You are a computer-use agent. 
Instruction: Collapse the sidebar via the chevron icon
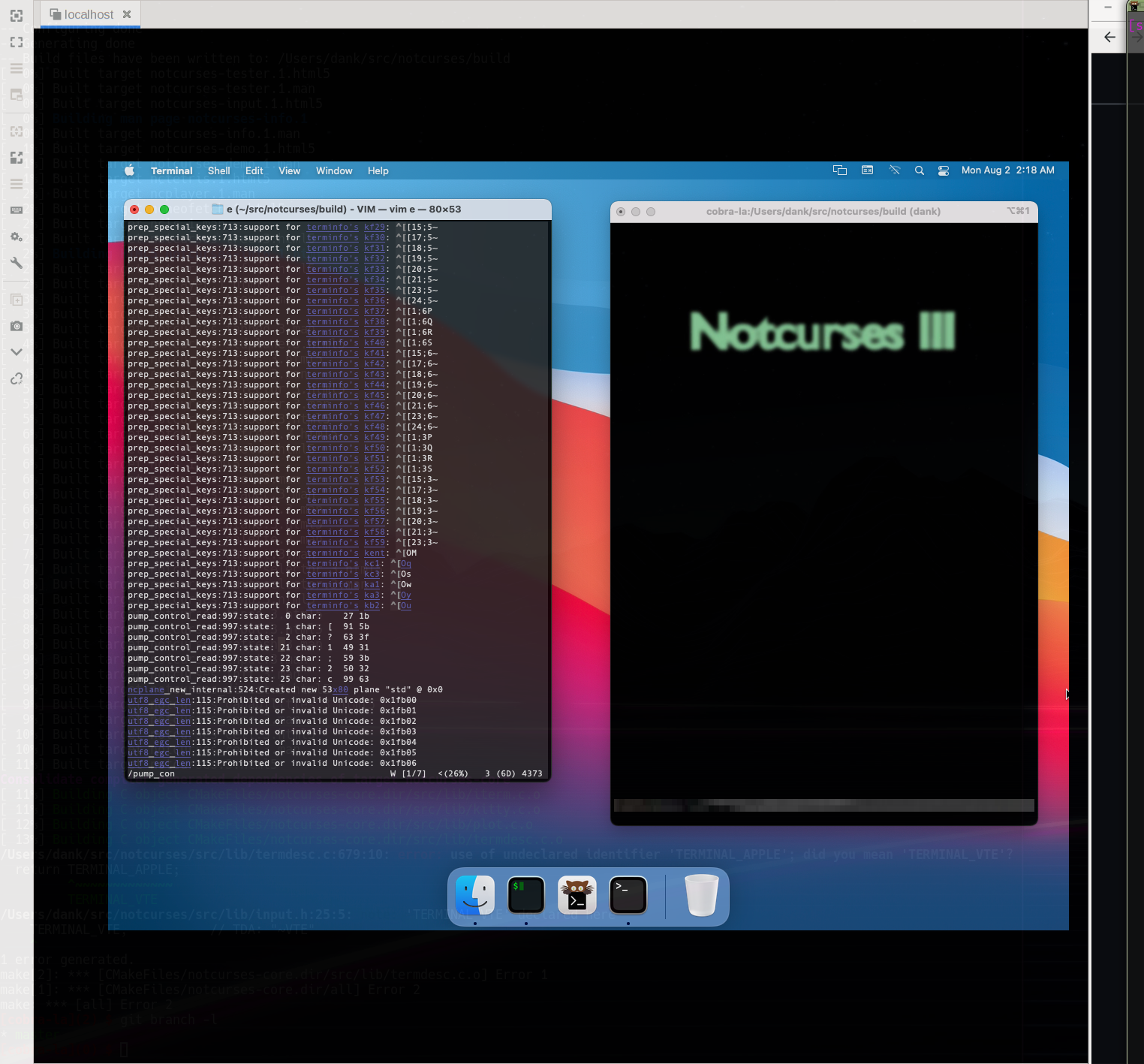pyautogui.click(x=17, y=351)
